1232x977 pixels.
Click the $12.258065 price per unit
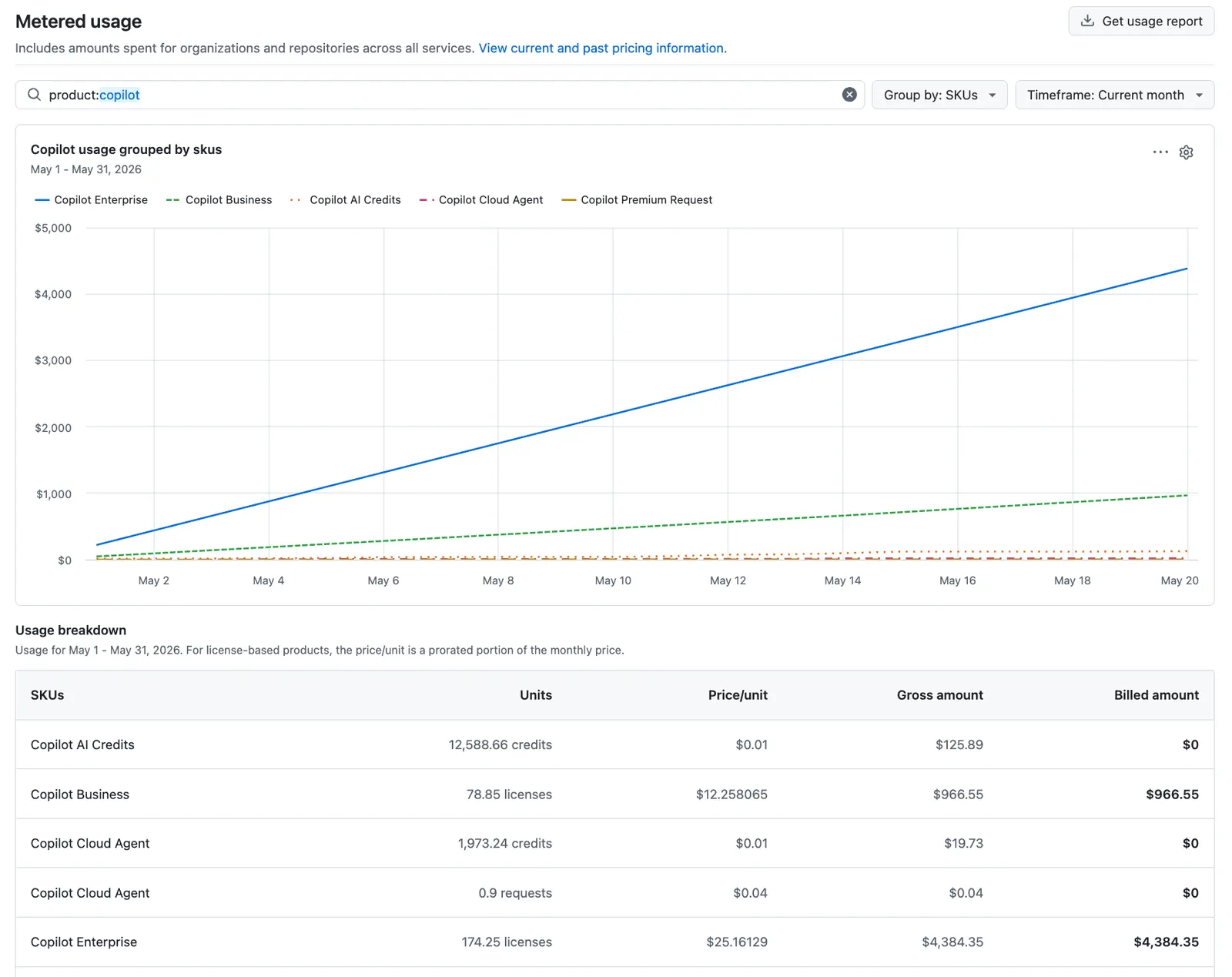pyautogui.click(x=731, y=794)
